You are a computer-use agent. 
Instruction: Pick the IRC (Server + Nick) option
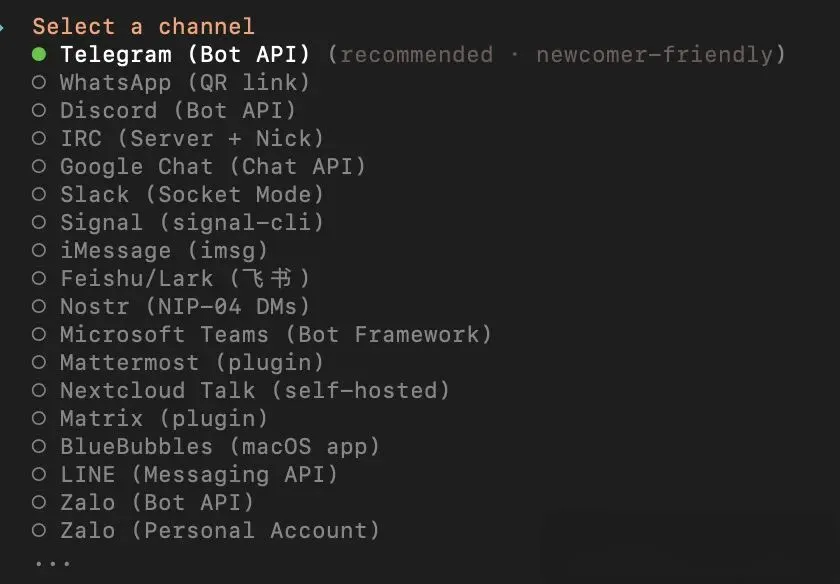click(39, 138)
